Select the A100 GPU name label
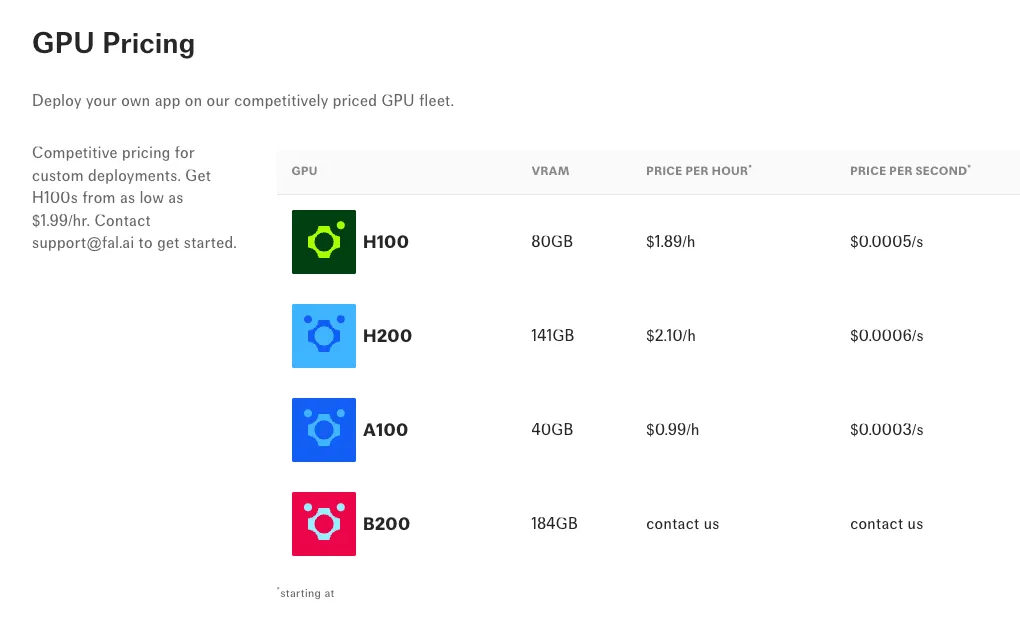1020x632 pixels. pyautogui.click(x=385, y=430)
